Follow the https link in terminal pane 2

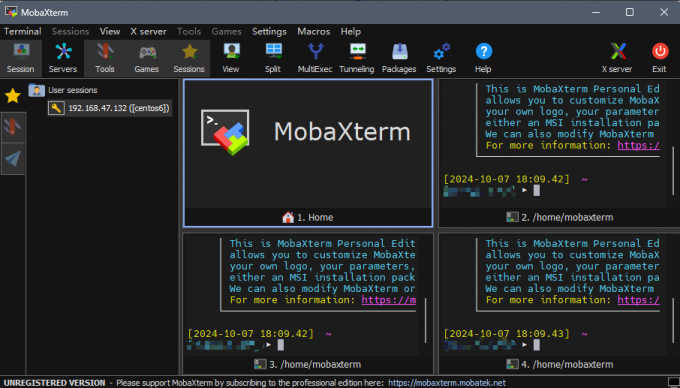(638, 145)
